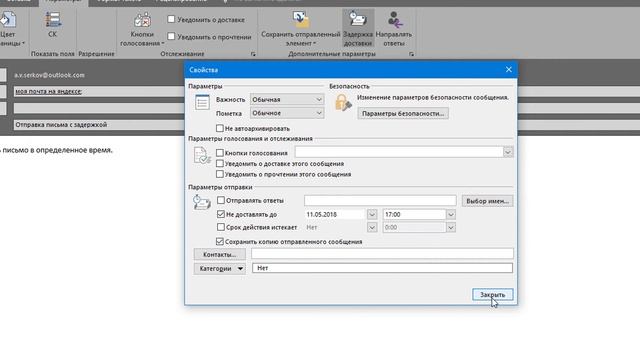Click the Выбор имен button
This screenshot has height=360, width=640.
[487, 201]
